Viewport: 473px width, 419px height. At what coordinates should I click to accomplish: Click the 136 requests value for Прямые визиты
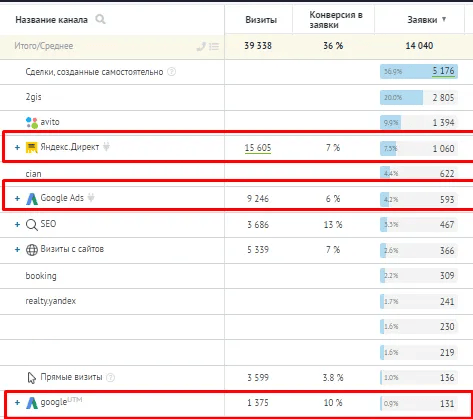[447, 378]
